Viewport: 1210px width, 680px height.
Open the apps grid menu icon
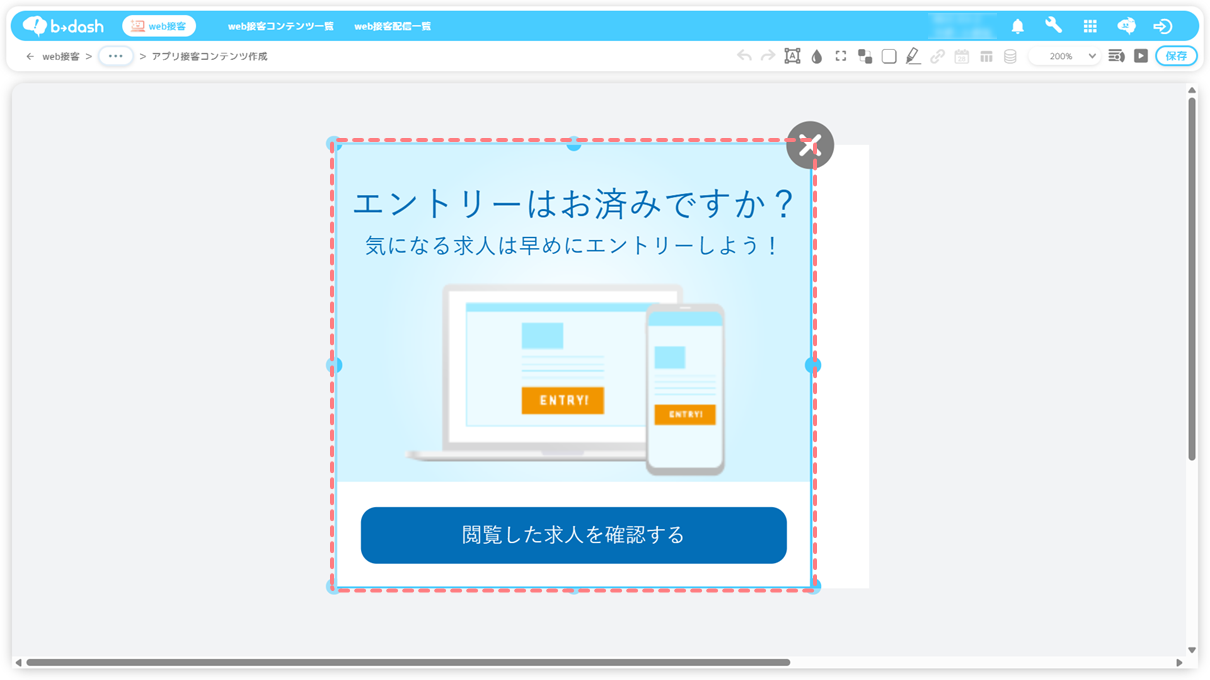click(1090, 26)
